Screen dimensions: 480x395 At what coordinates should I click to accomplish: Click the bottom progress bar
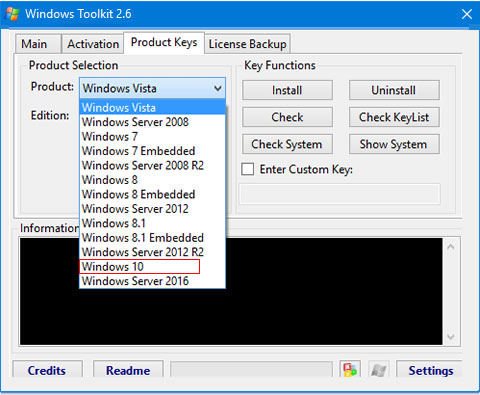(x=251, y=369)
